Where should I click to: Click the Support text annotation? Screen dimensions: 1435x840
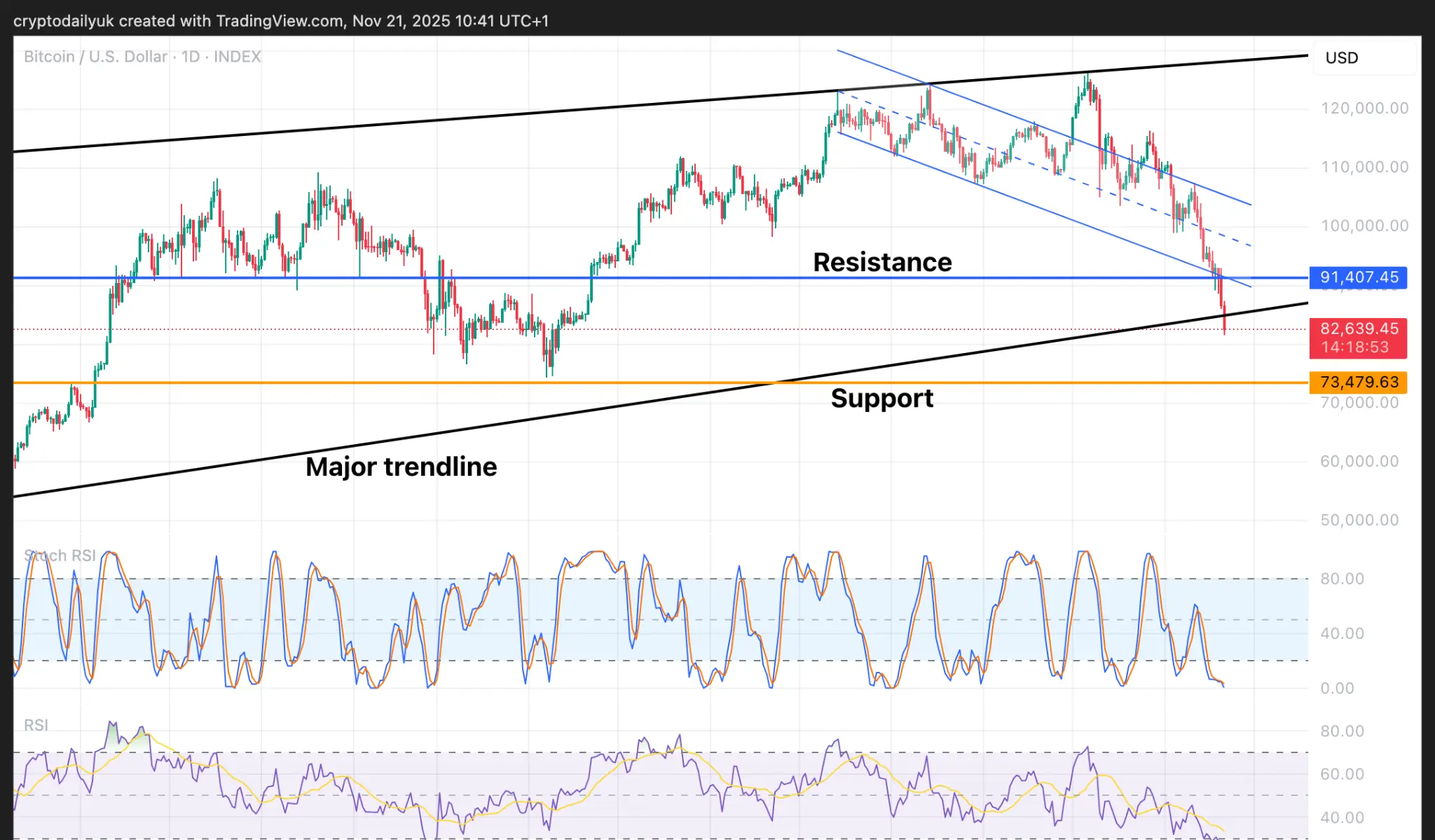[x=881, y=399]
